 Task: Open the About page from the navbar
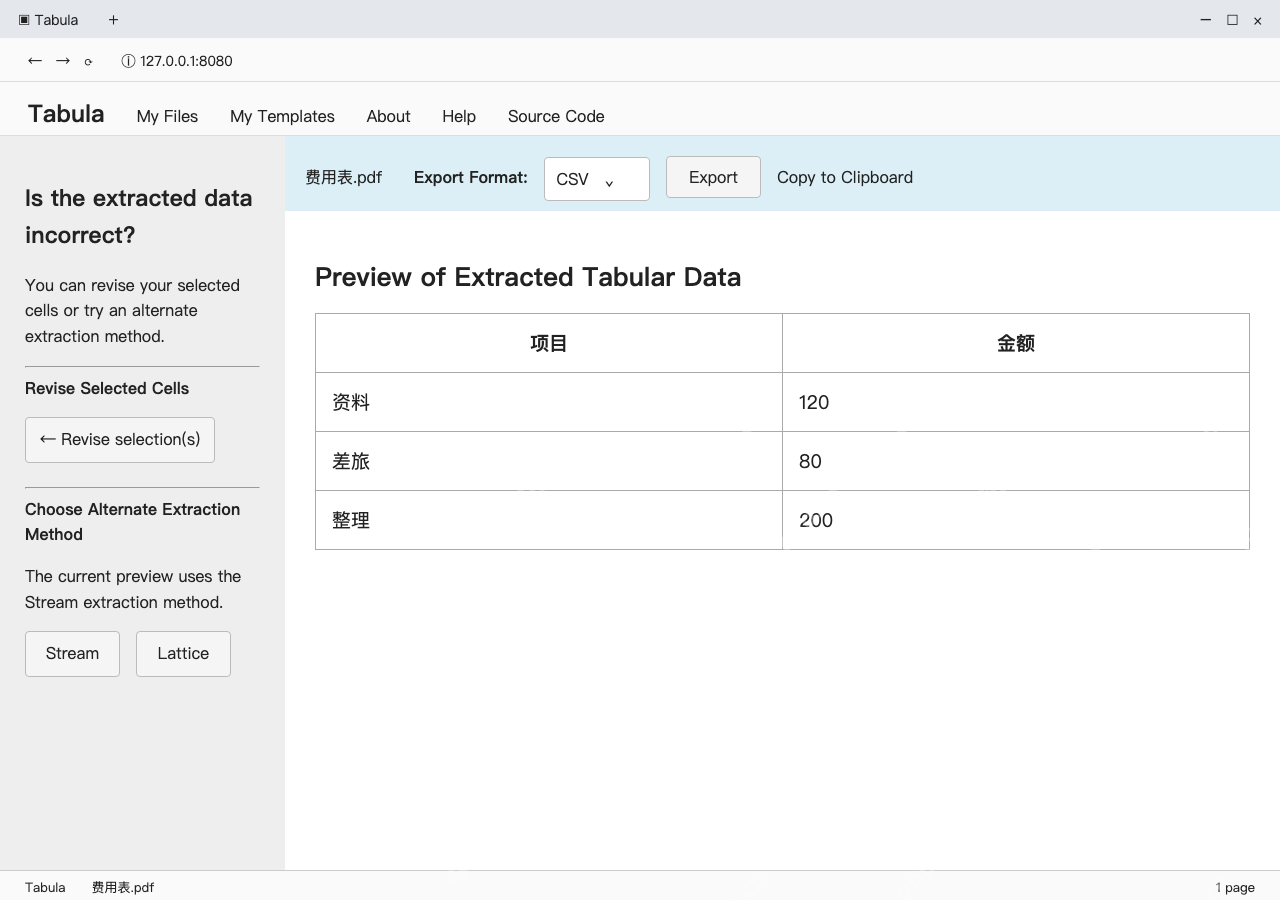click(388, 116)
